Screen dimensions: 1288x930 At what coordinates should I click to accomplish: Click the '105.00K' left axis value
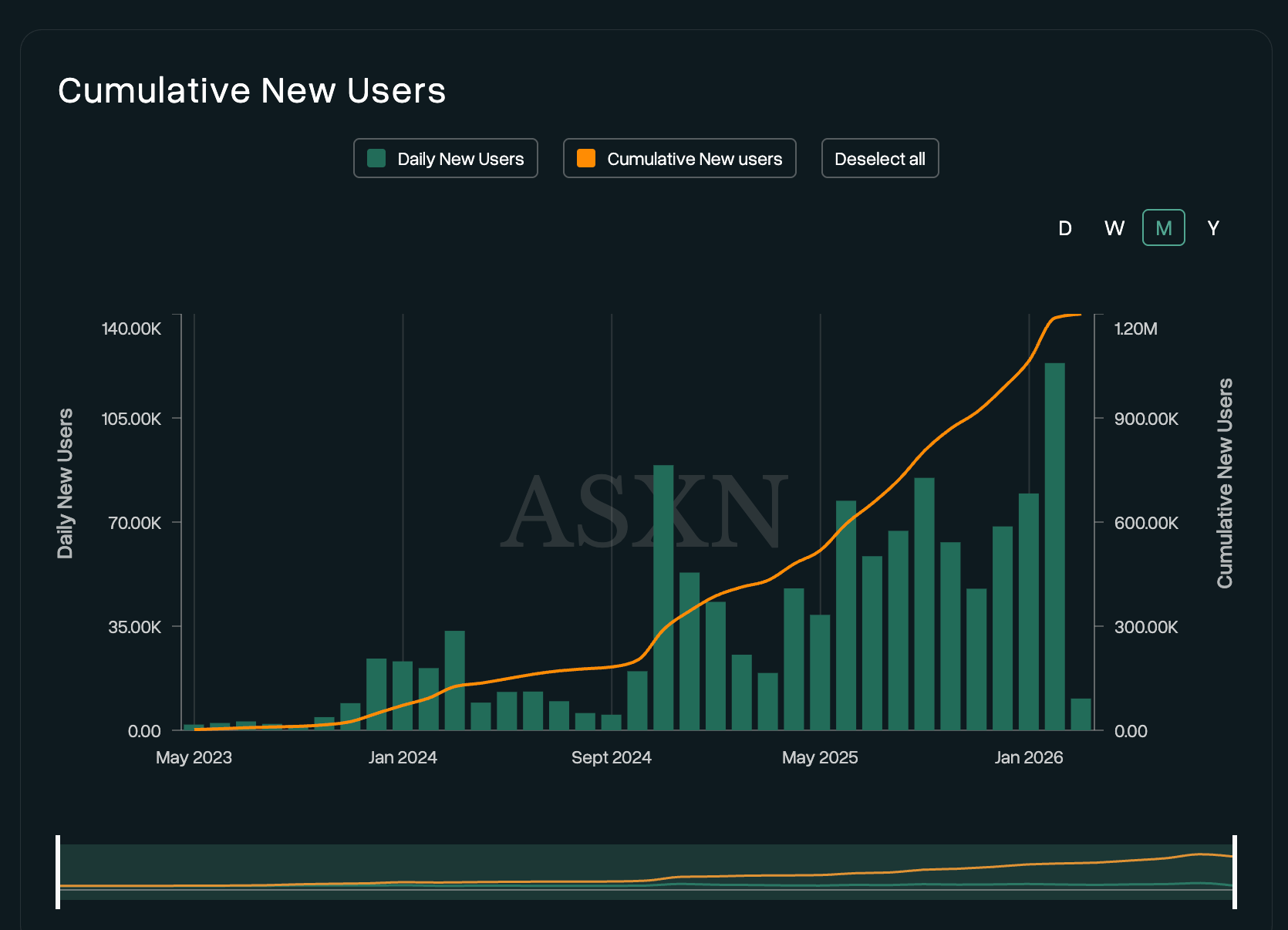pyautogui.click(x=132, y=419)
